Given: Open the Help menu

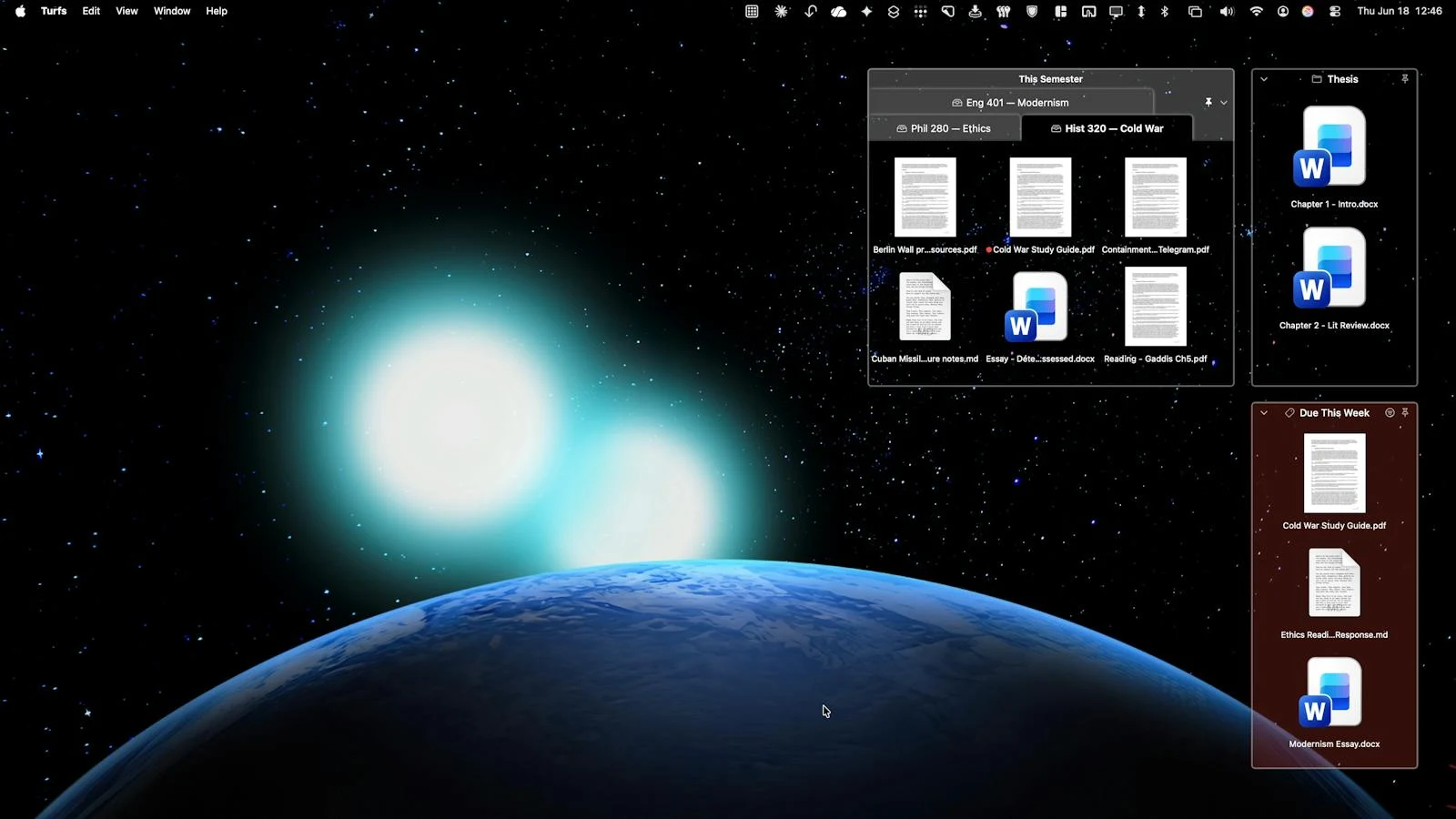Looking at the screenshot, I should (x=217, y=11).
